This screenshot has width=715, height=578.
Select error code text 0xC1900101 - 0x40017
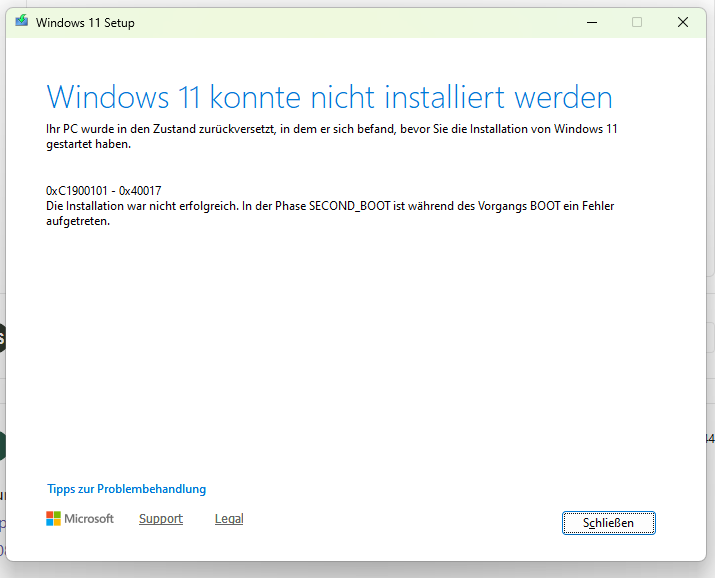tap(104, 191)
